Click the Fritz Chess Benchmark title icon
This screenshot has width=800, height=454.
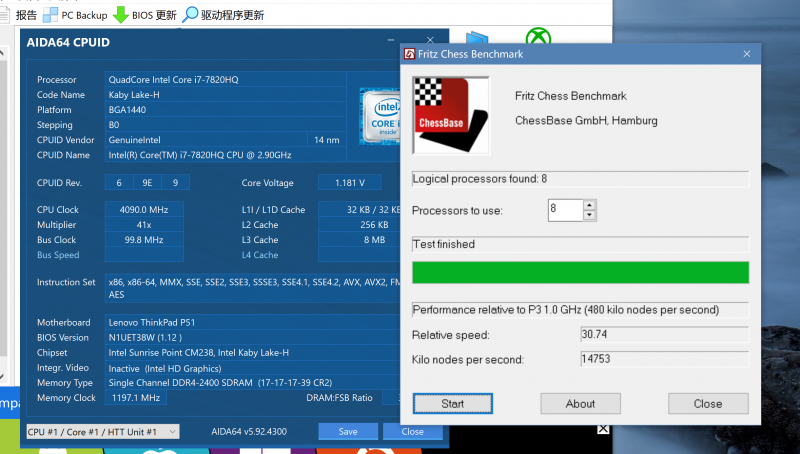[x=409, y=54]
